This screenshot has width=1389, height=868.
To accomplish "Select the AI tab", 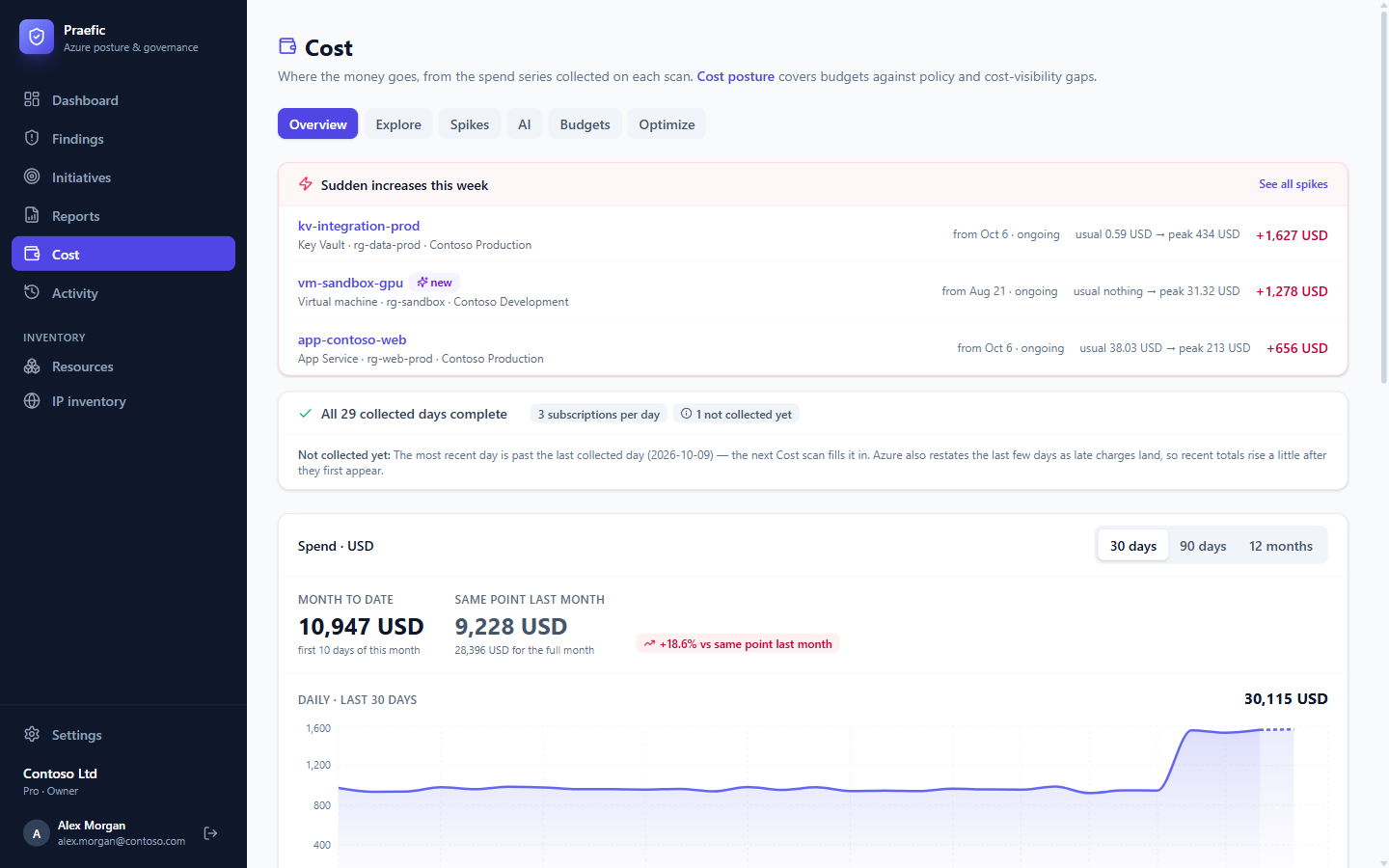I will (x=525, y=124).
